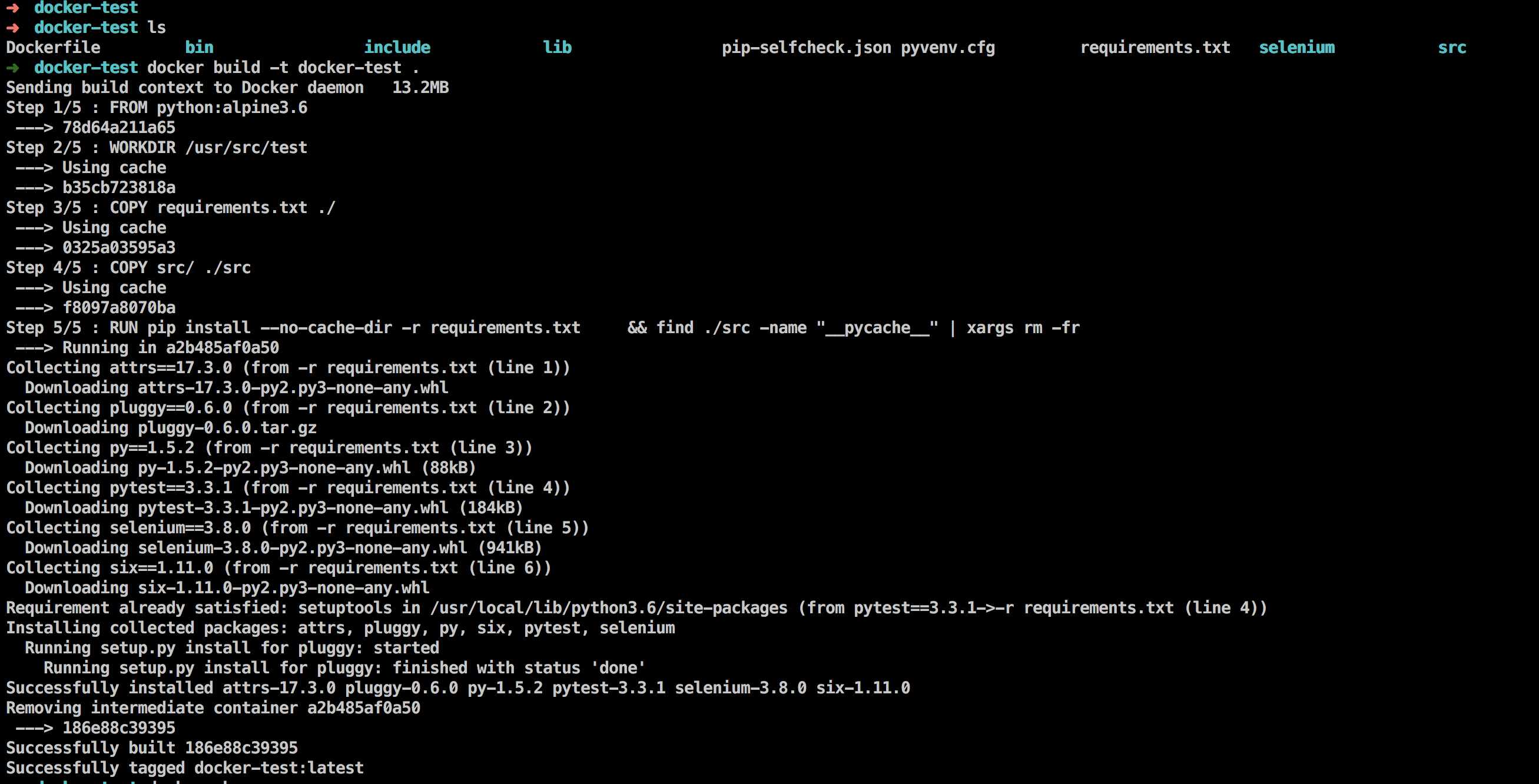Click the 'include' directory name
The width and height of the screenshot is (1539, 784).
click(x=397, y=48)
